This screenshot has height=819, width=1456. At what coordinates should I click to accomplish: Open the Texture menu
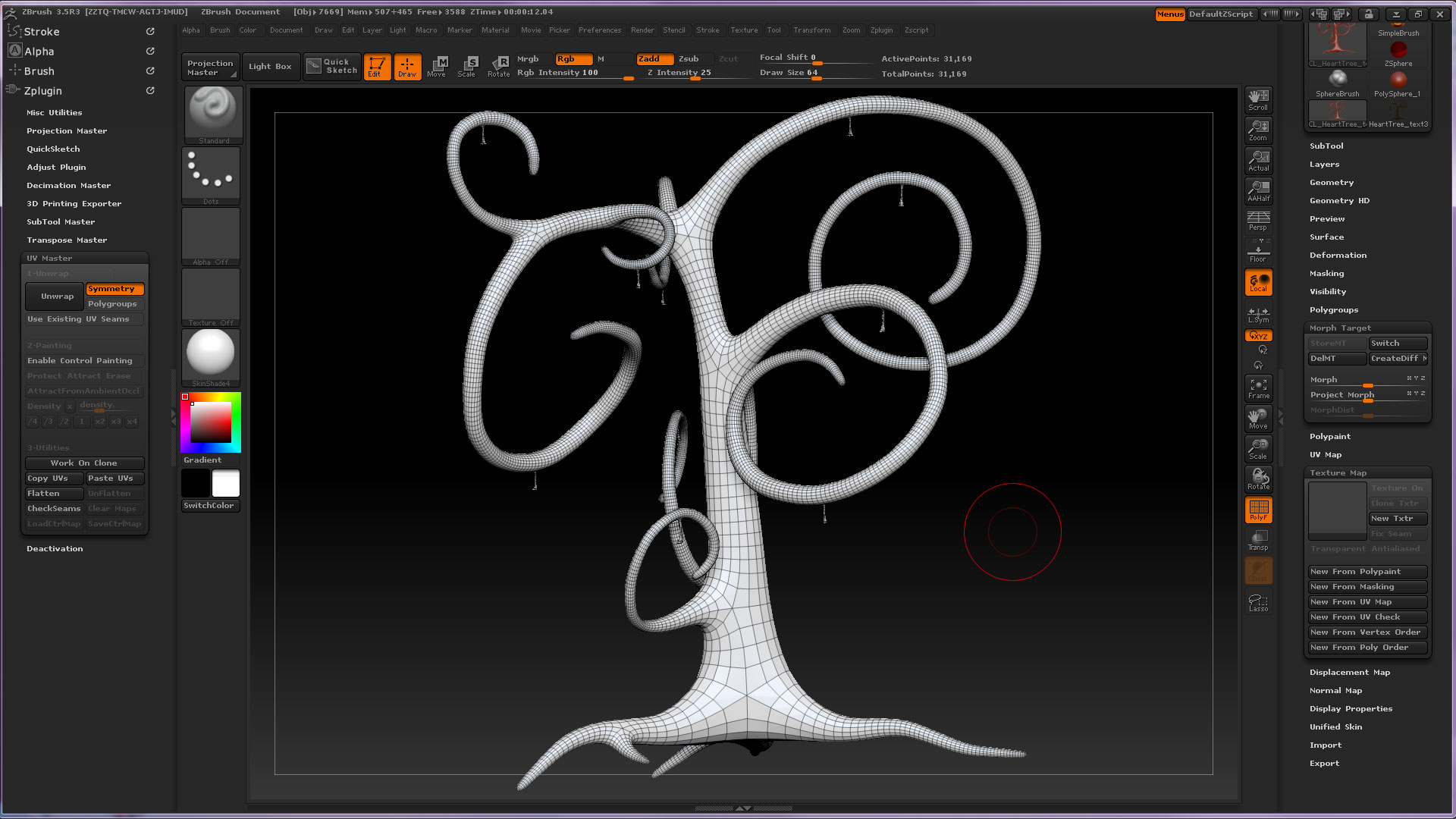point(744,30)
